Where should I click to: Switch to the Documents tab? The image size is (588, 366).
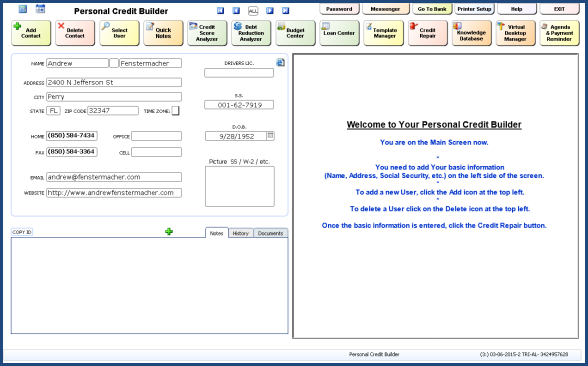[270, 233]
